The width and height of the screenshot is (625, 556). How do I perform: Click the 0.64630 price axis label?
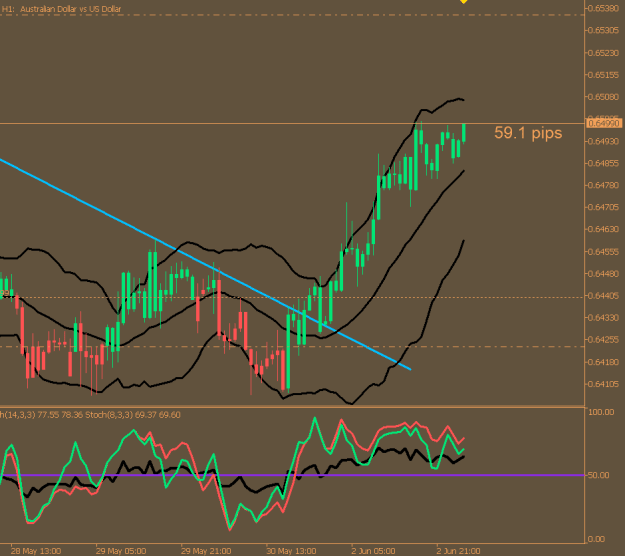pyautogui.click(x=604, y=229)
